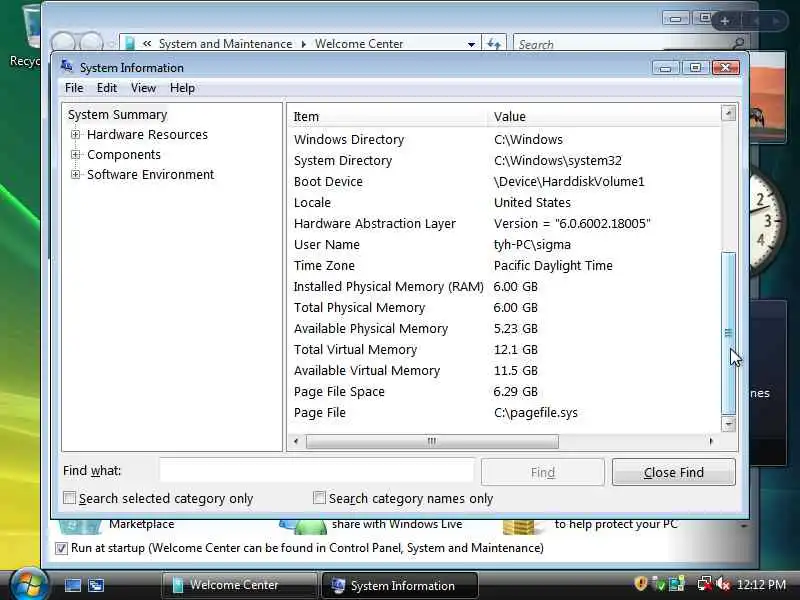
Task: Select the Page File Space row
Action: pos(504,391)
